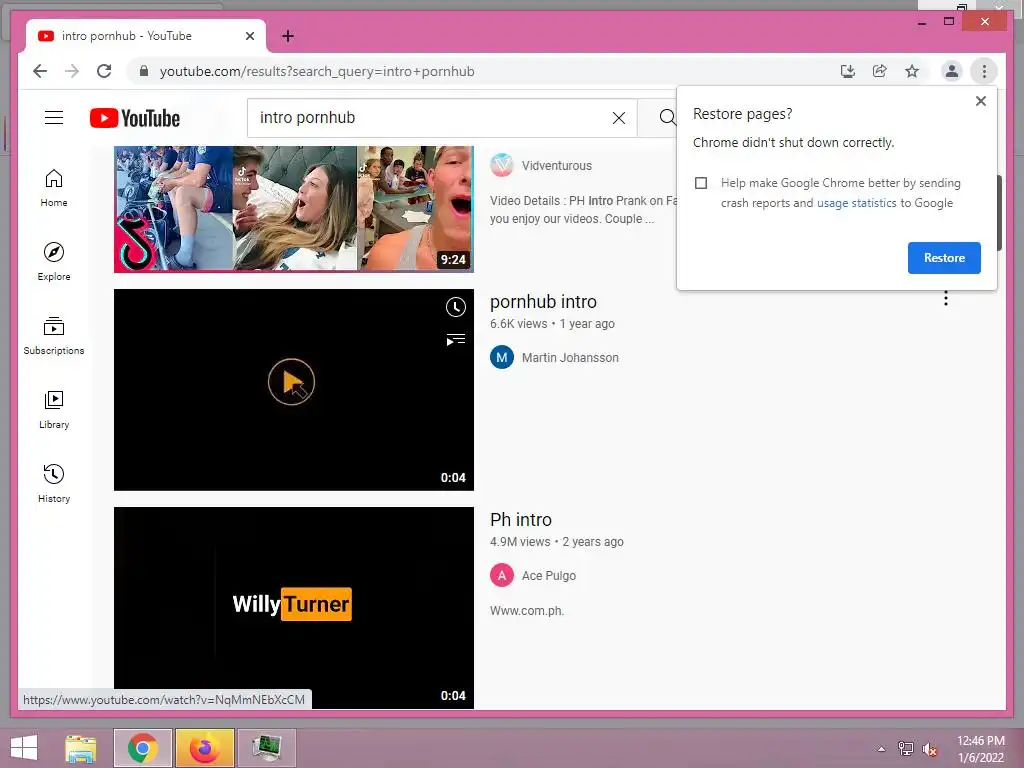Open options menu for 'pornhub intro' video

pyautogui.click(x=946, y=299)
